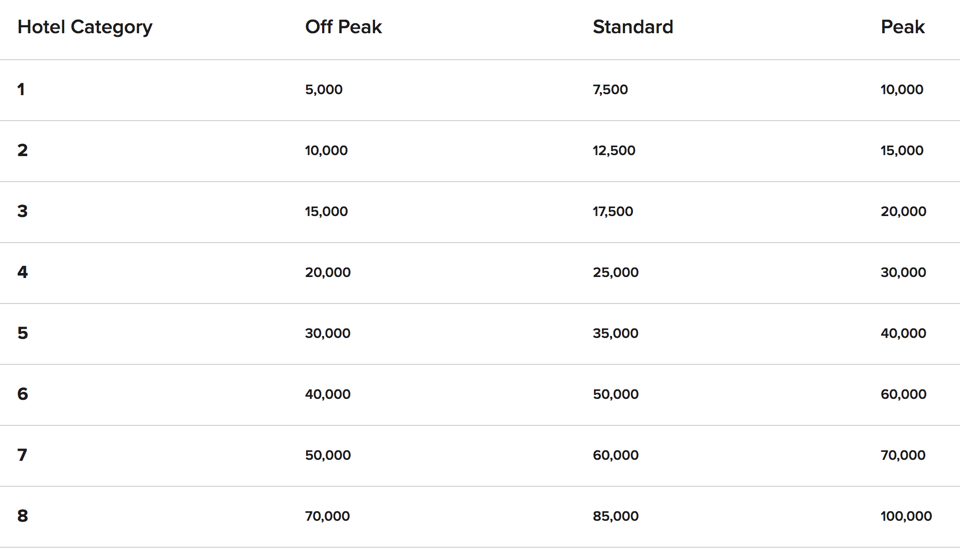Select the 85,000 standard value
960x553 pixels.
click(615, 516)
